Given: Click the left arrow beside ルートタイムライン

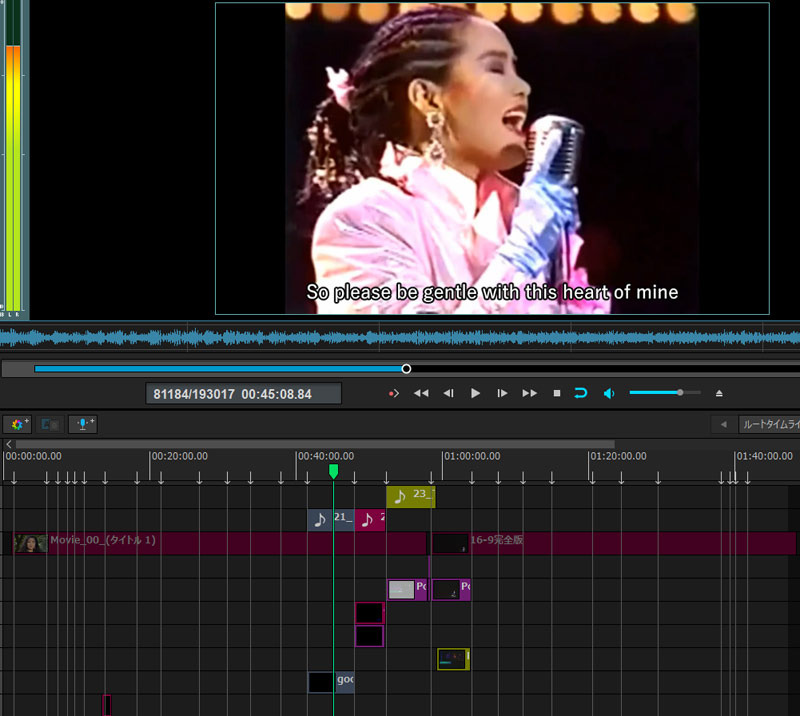Looking at the screenshot, I should click(723, 424).
